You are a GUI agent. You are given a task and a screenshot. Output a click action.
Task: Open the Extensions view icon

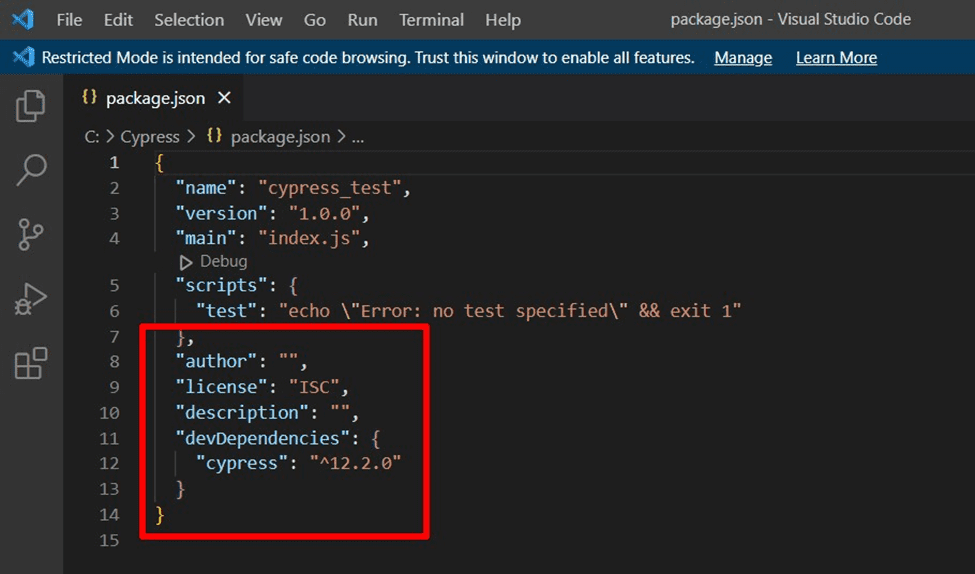point(31,363)
